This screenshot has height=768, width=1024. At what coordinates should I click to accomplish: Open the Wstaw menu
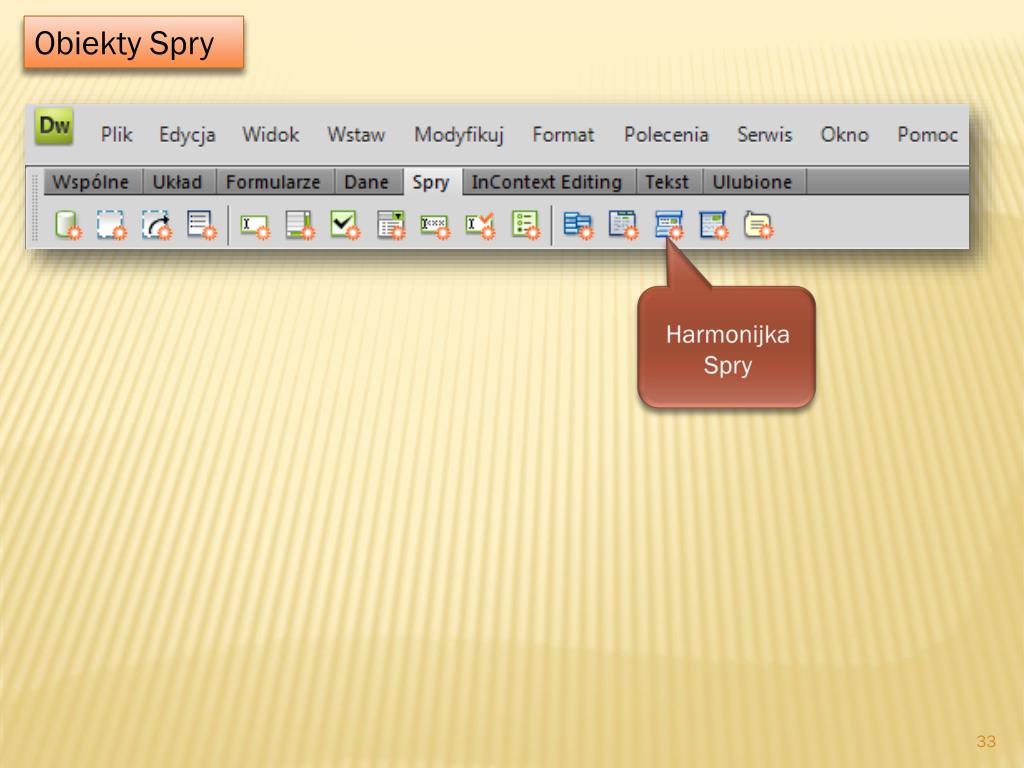point(356,135)
